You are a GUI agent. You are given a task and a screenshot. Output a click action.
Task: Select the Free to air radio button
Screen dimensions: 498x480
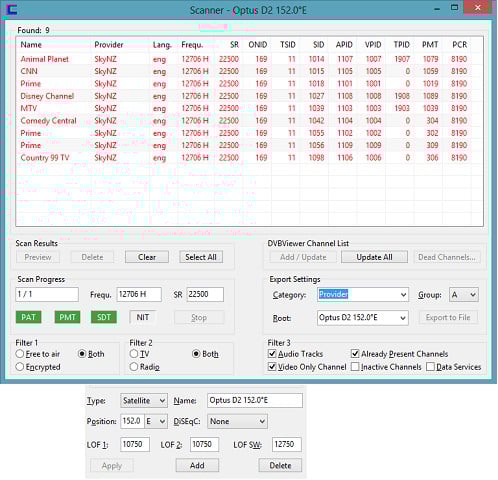(x=20, y=354)
